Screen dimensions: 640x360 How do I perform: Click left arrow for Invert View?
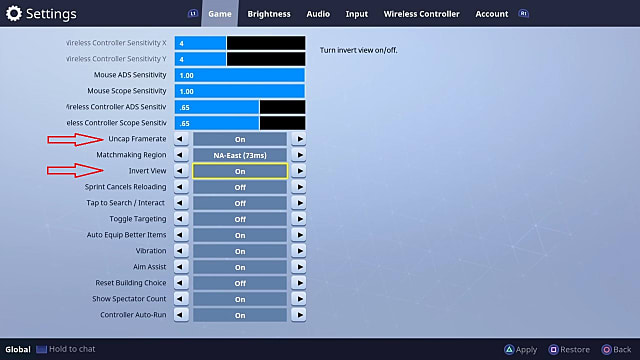[x=181, y=171]
